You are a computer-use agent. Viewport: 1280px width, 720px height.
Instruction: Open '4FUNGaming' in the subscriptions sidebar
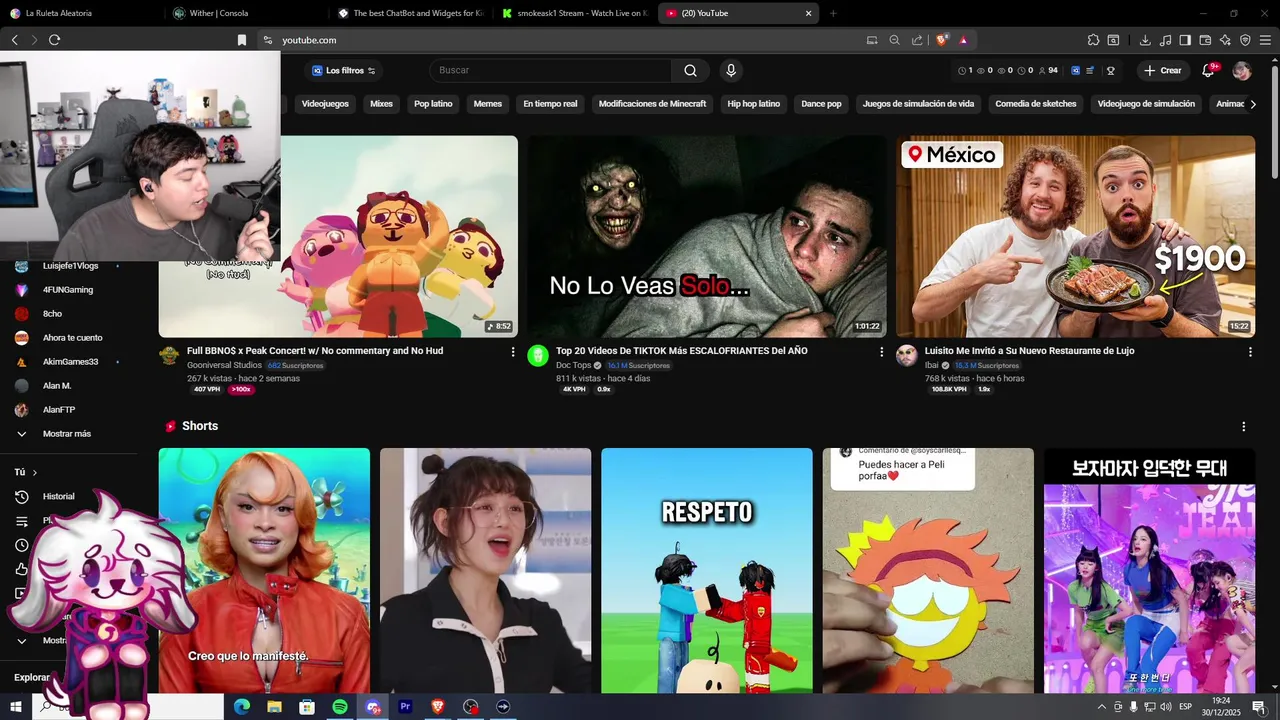pyautogui.click(x=66, y=290)
